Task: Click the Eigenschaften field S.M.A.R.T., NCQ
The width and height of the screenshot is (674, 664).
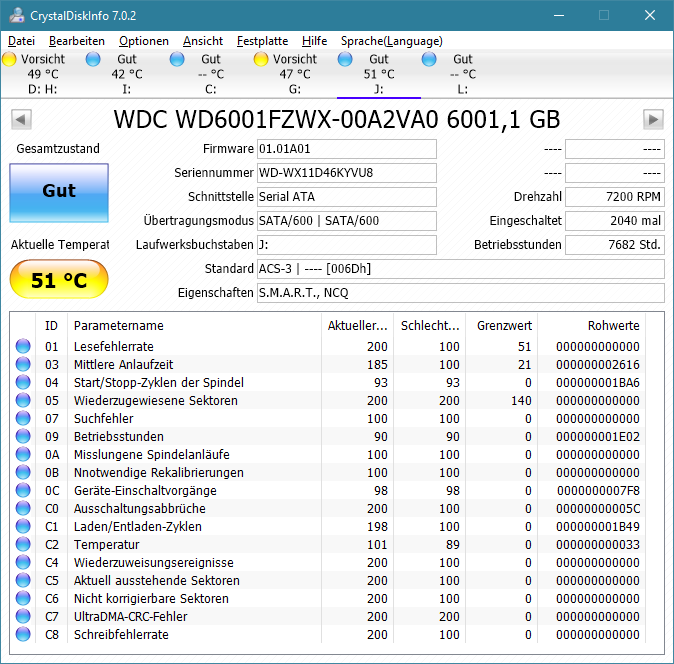Action: click(x=461, y=293)
